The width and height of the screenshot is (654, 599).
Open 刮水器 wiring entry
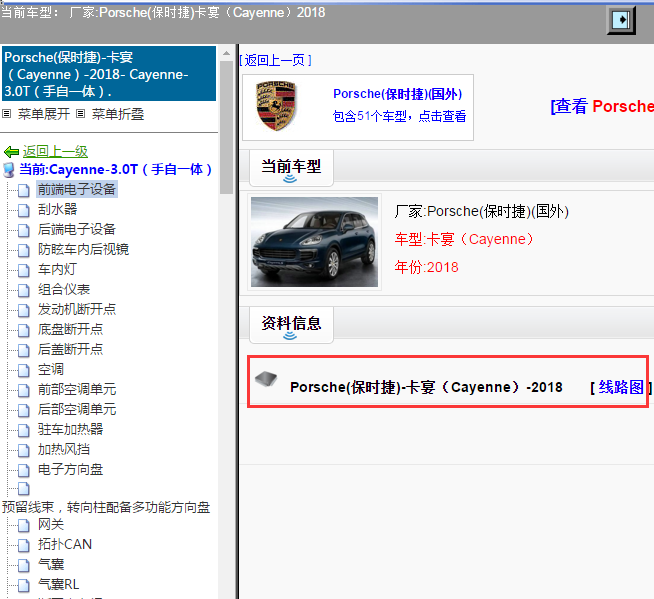pyautogui.click(x=58, y=209)
